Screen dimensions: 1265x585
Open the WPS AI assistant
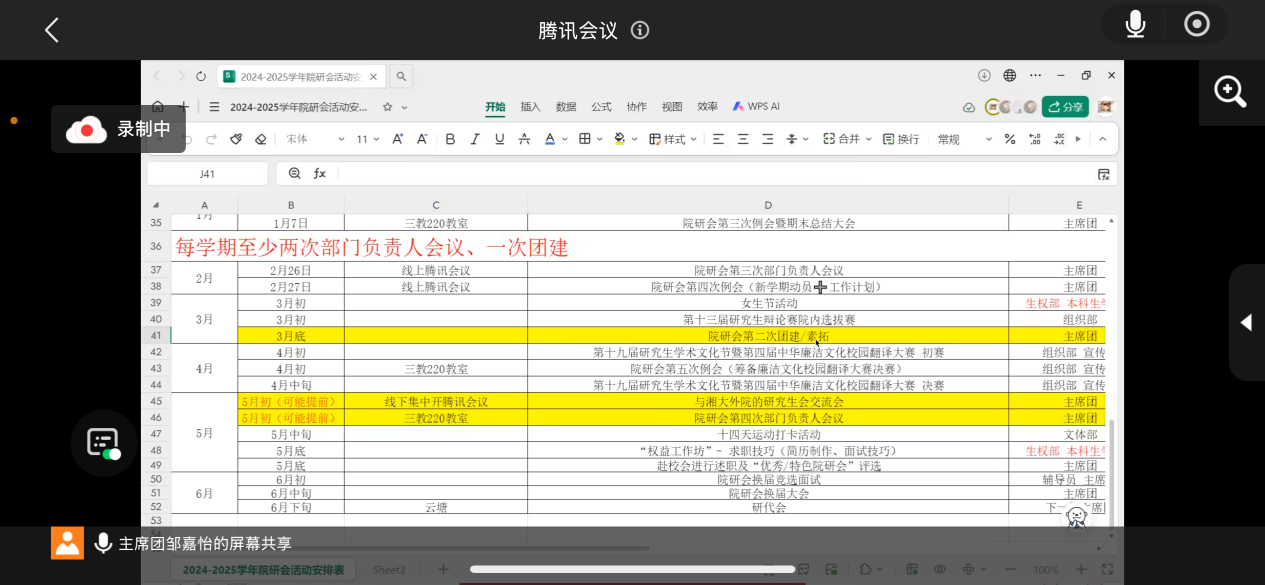pyautogui.click(x=756, y=107)
